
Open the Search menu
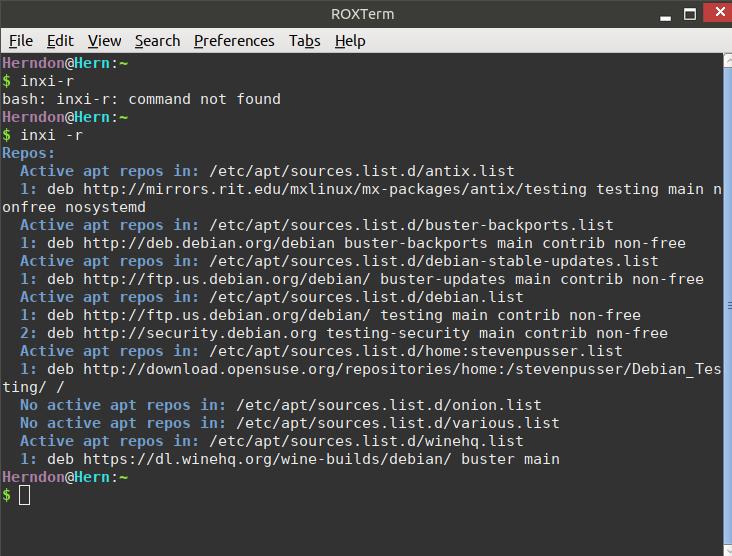[157, 41]
